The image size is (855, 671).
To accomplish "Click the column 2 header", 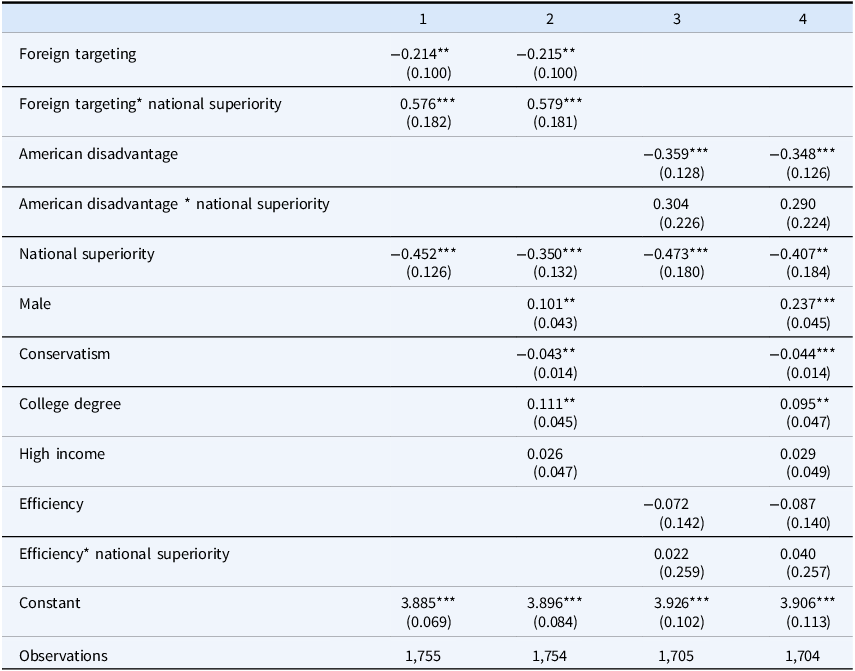I will point(550,19).
